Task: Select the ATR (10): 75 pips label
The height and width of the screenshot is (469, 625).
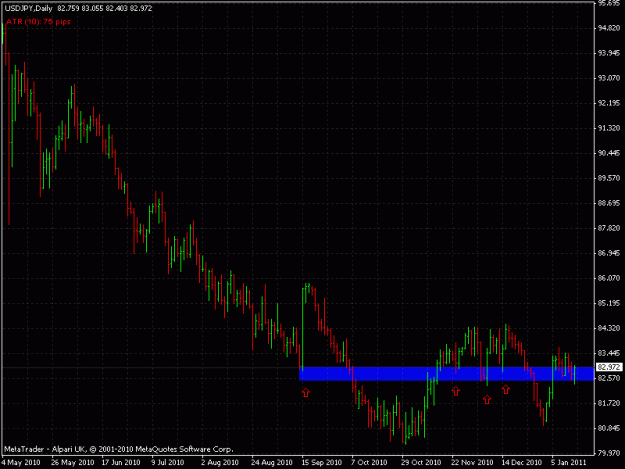Action: pos(38,22)
